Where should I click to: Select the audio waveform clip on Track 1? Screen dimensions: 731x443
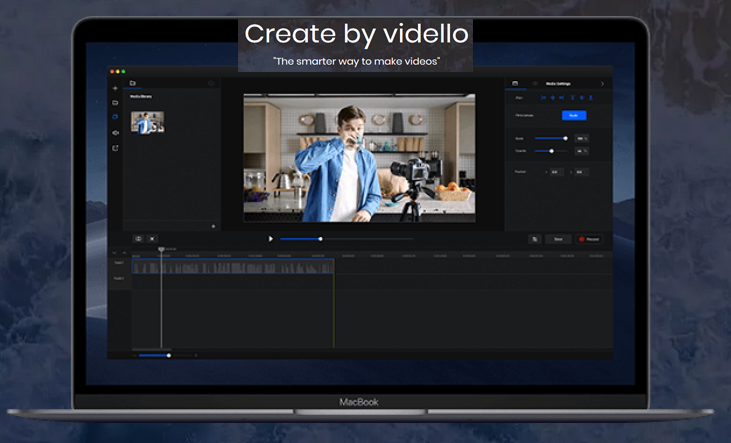pos(233,267)
